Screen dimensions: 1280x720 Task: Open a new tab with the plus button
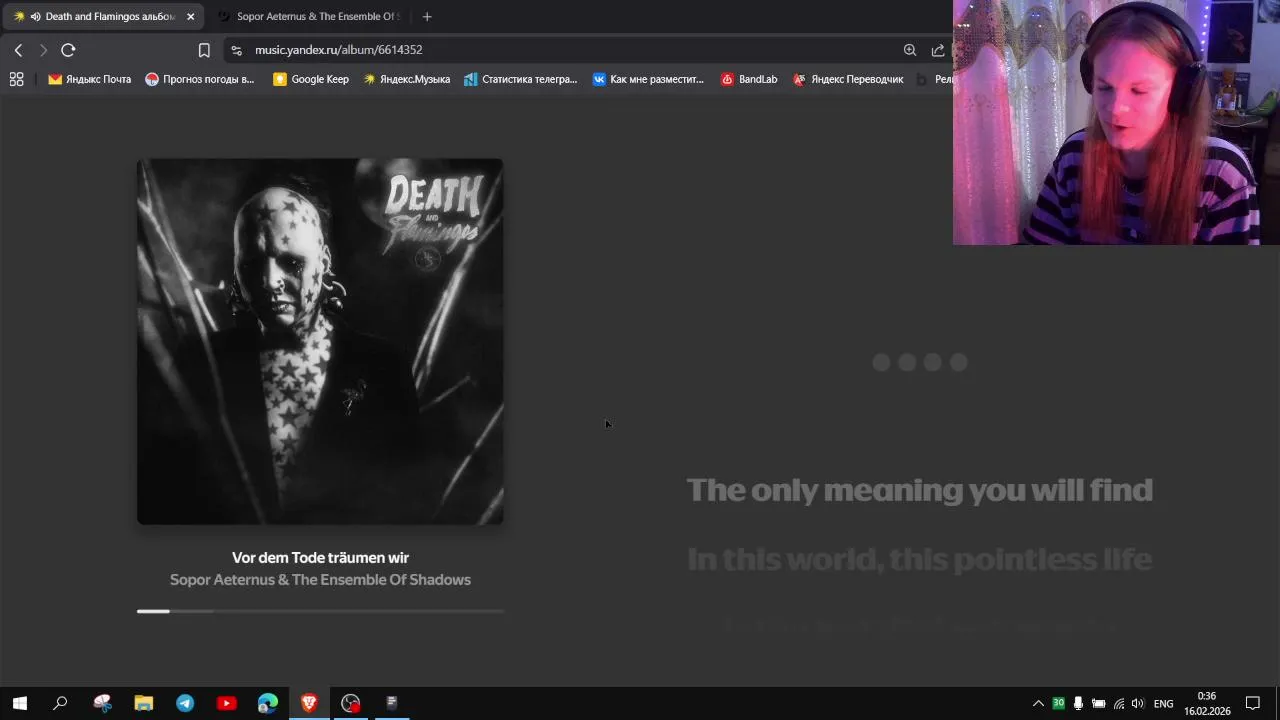click(x=427, y=16)
